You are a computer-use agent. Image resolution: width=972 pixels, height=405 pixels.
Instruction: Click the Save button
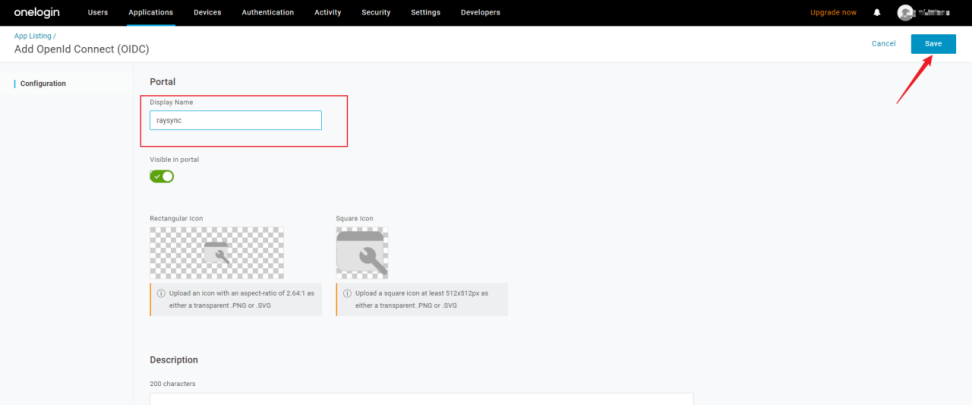click(x=932, y=44)
